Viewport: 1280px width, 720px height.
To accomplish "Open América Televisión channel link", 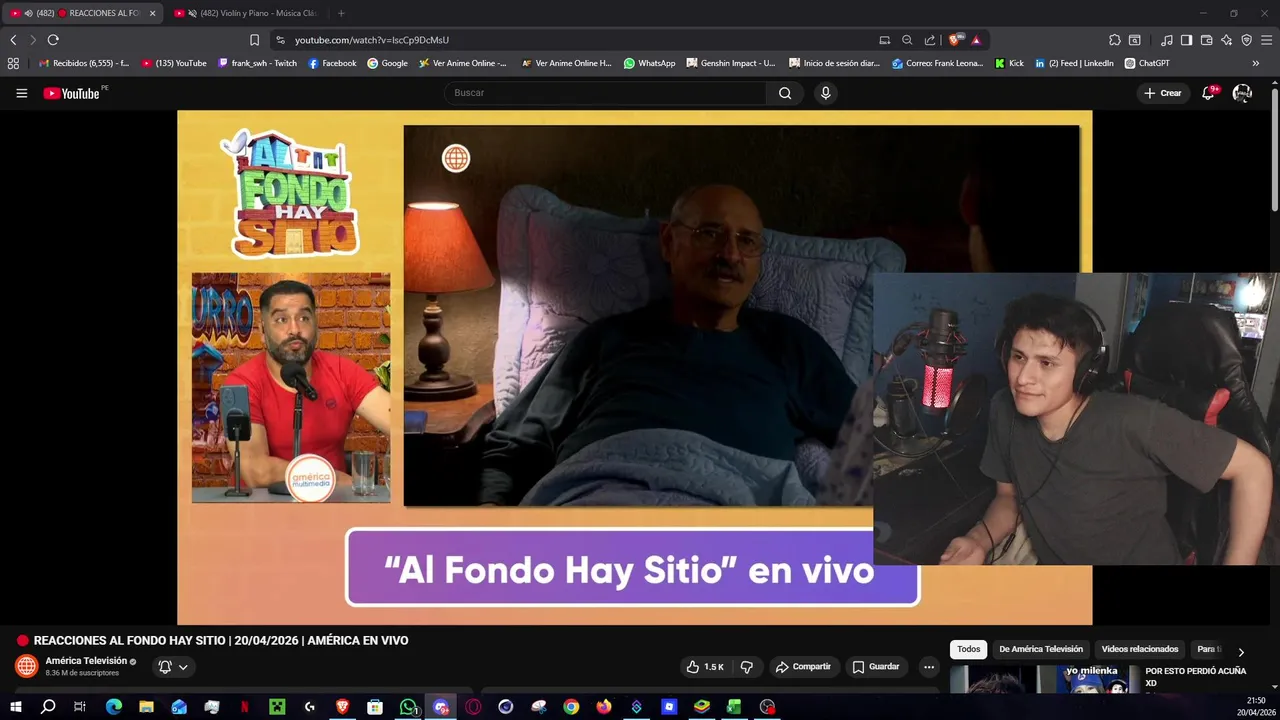I will tap(86, 661).
